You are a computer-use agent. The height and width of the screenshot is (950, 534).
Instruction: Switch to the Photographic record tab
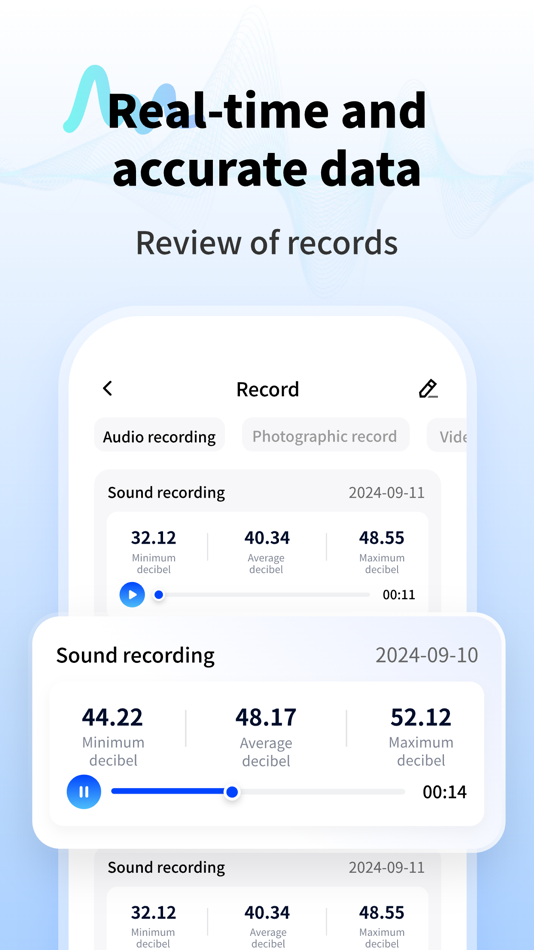(325, 436)
